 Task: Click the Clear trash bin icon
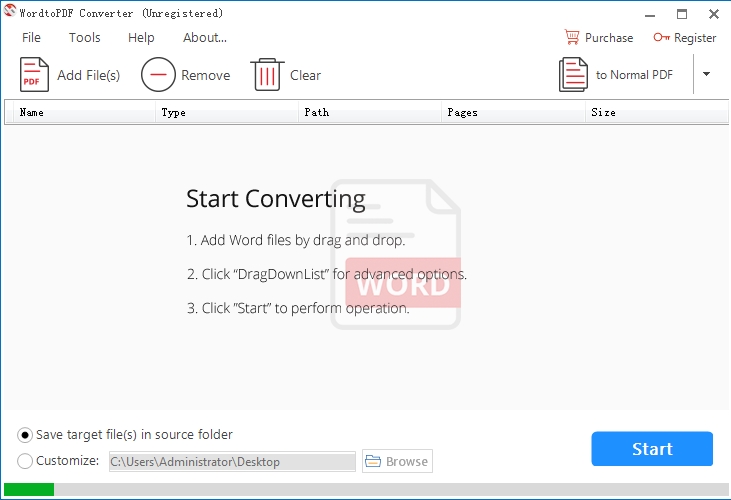tap(267, 75)
